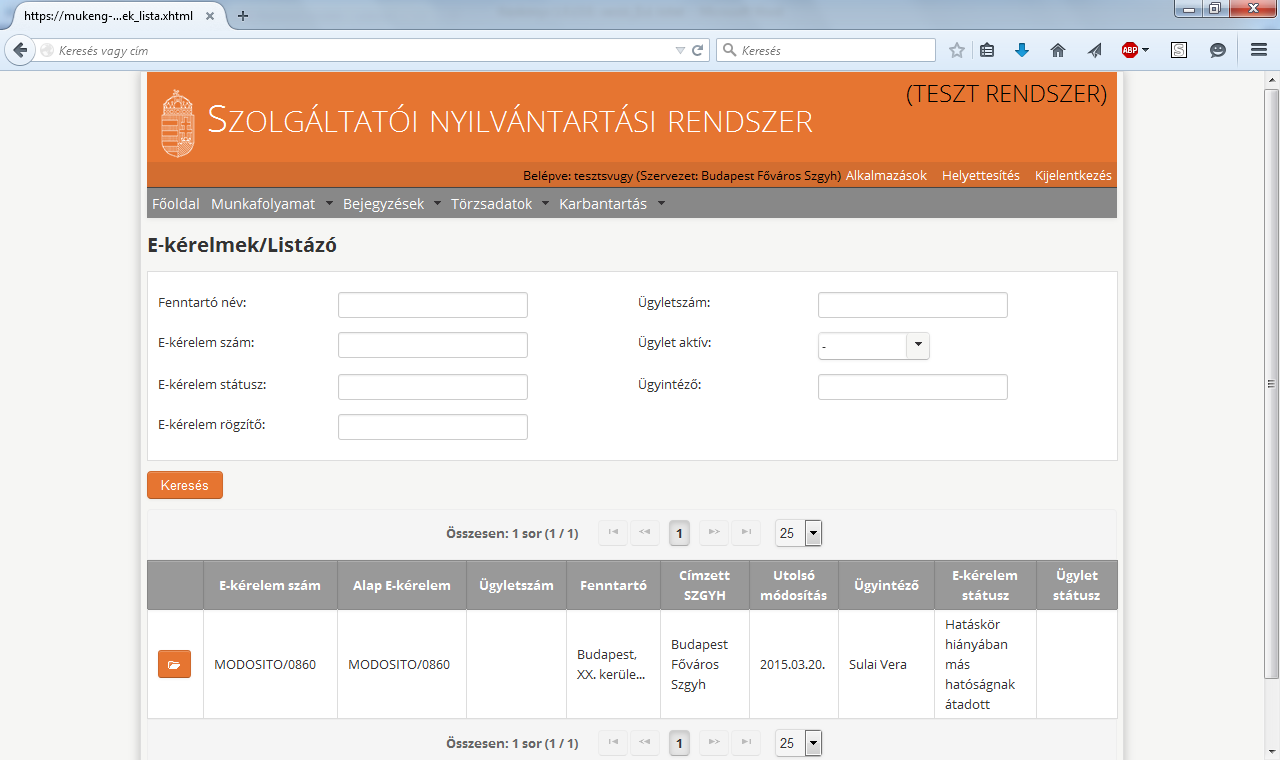The width and height of the screenshot is (1280, 760).
Task: Open the URL bar history dropdown arrow
Action: pyautogui.click(x=680, y=50)
